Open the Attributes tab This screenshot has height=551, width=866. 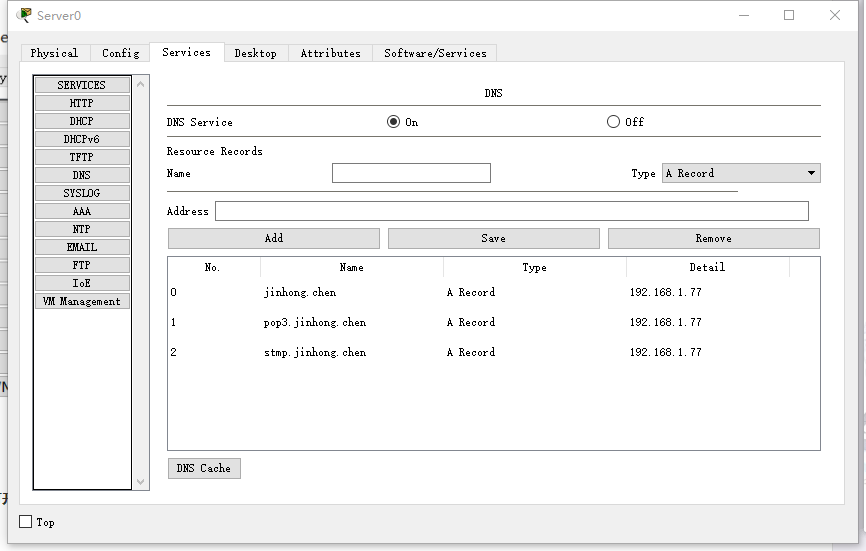pyautogui.click(x=330, y=53)
